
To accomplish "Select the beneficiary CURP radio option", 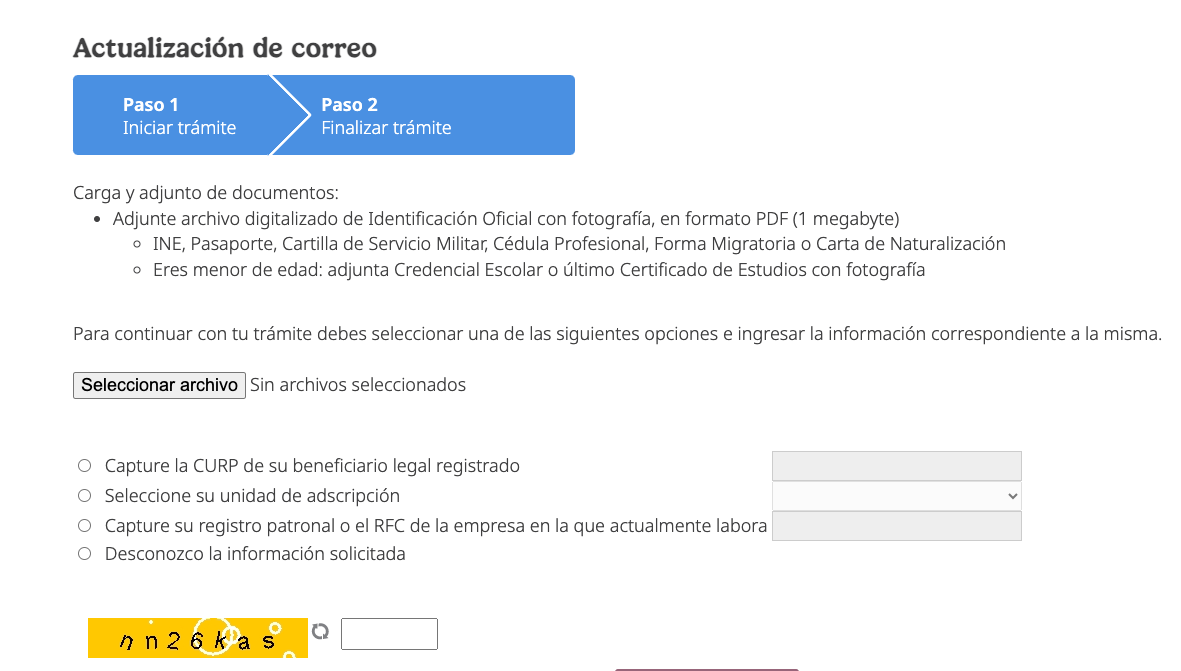I will click(x=85, y=466).
